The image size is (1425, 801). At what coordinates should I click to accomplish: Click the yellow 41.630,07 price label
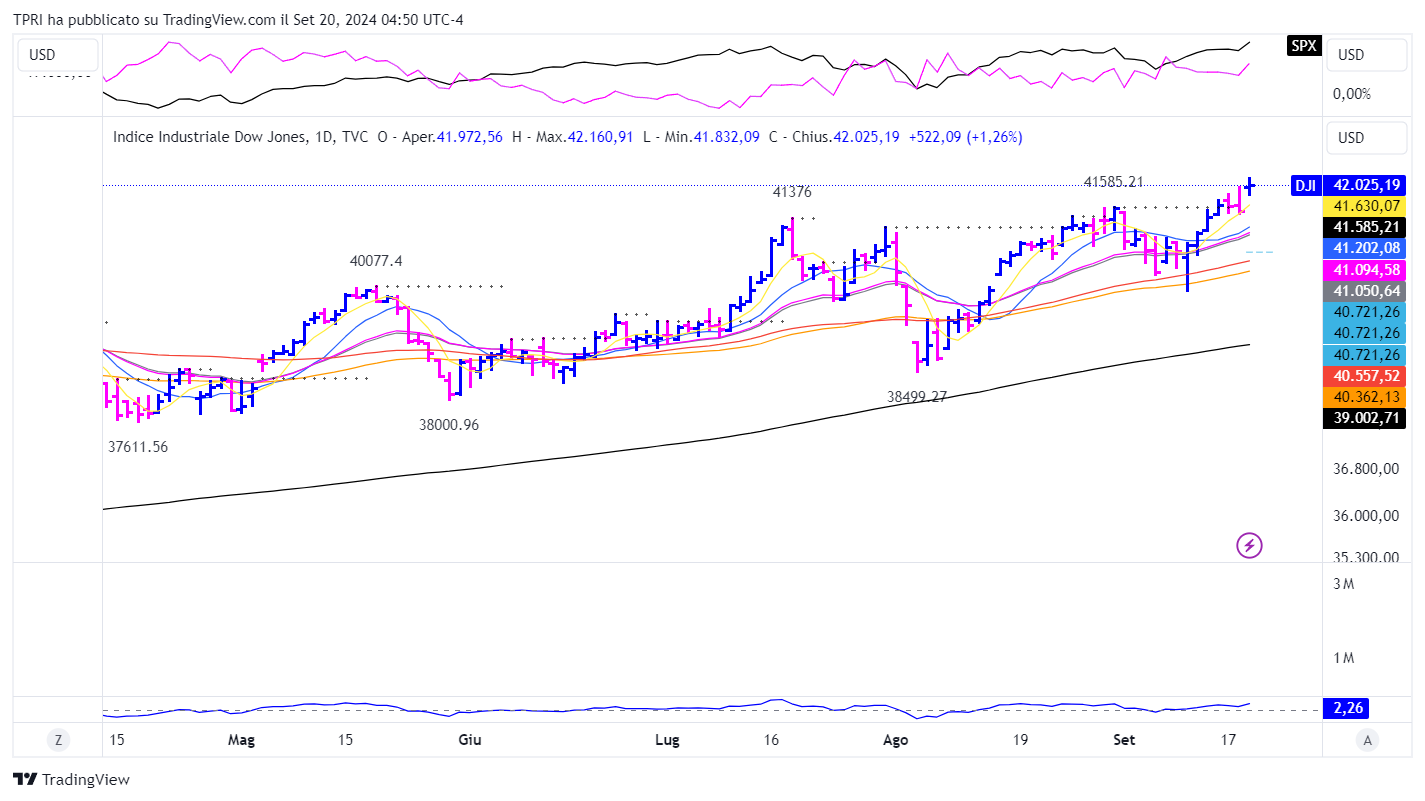tap(1364, 205)
